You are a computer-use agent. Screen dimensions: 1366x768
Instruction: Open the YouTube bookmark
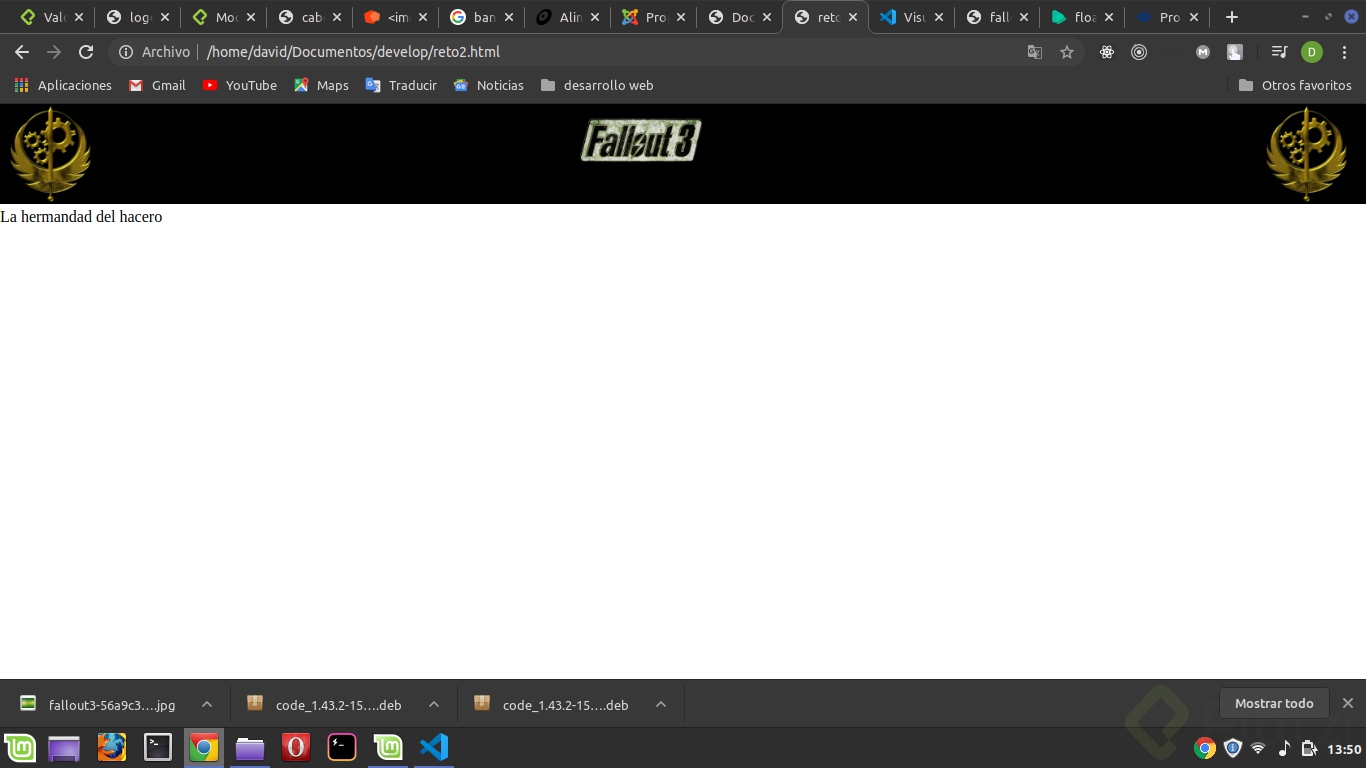pyautogui.click(x=239, y=85)
